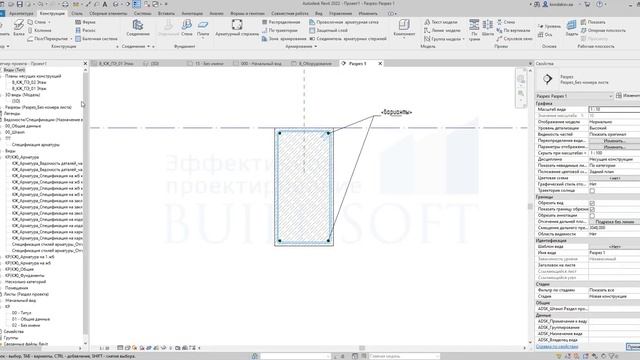Toggle Обрезать вид checkbox
This screenshot has width=640, height=360.
click(592, 203)
